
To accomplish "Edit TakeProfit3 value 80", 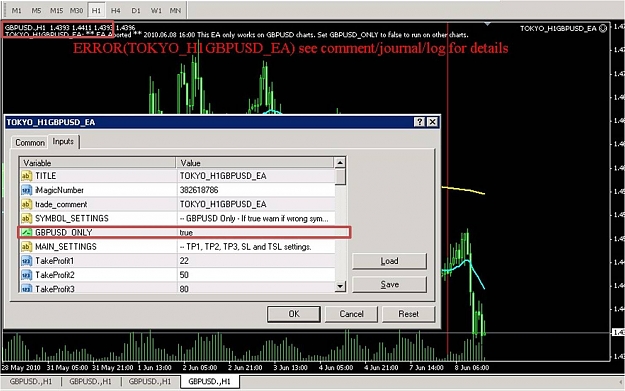I will (x=256, y=288).
